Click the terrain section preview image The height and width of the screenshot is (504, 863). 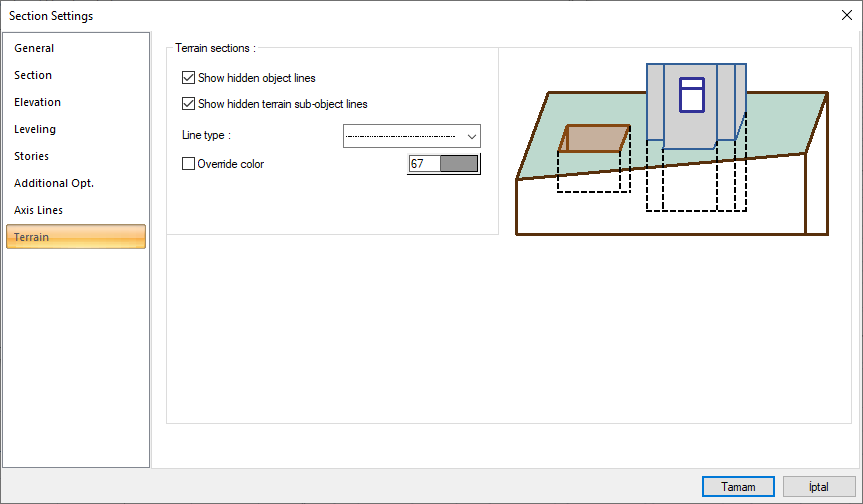(x=671, y=149)
